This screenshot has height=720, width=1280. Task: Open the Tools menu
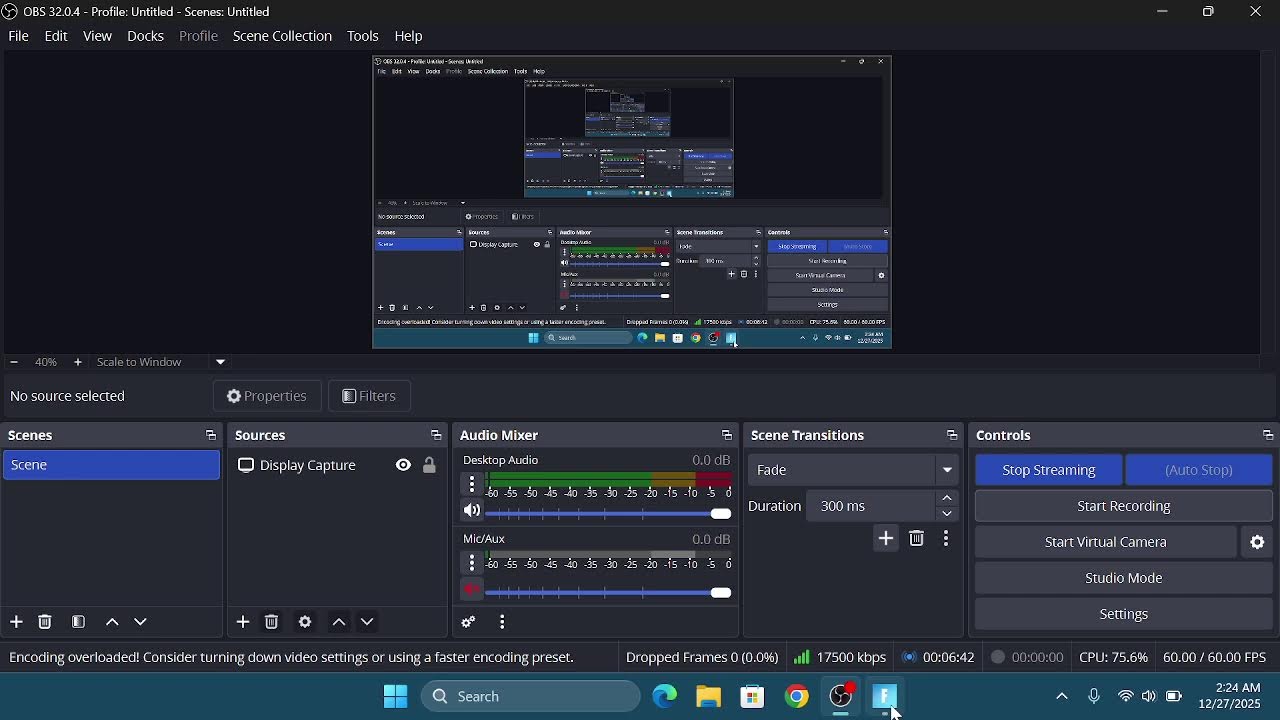coord(363,36)
